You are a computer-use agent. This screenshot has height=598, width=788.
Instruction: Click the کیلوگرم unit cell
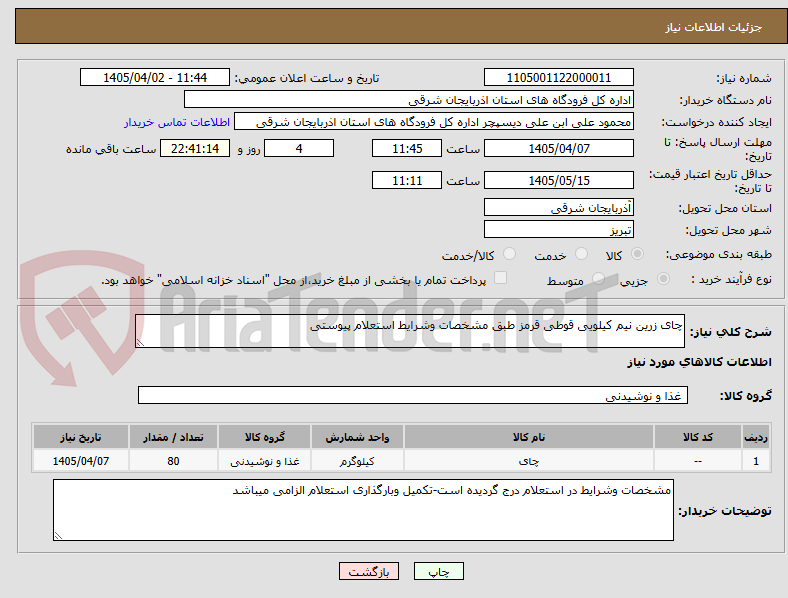[357, 461]
